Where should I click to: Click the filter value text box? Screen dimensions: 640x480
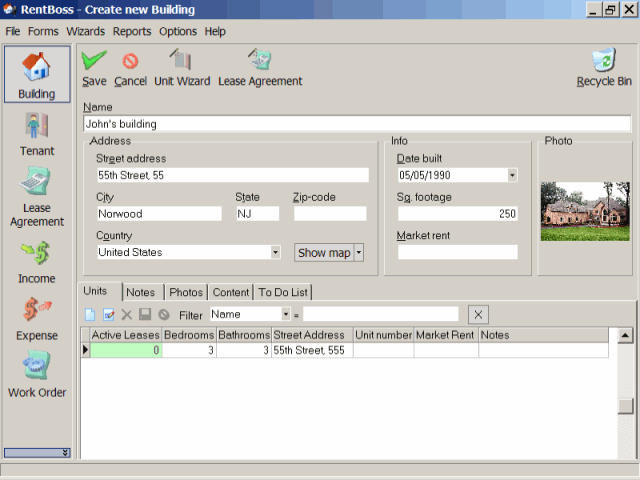380,314
